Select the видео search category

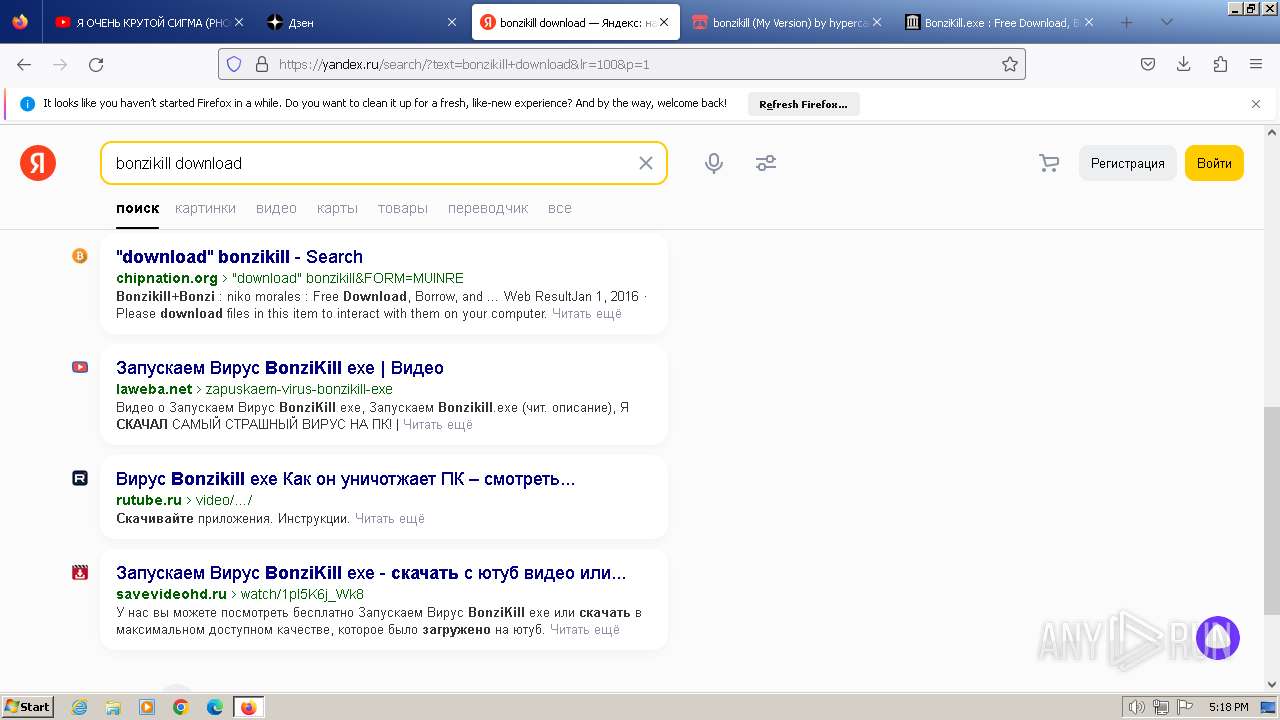(276, 208)
